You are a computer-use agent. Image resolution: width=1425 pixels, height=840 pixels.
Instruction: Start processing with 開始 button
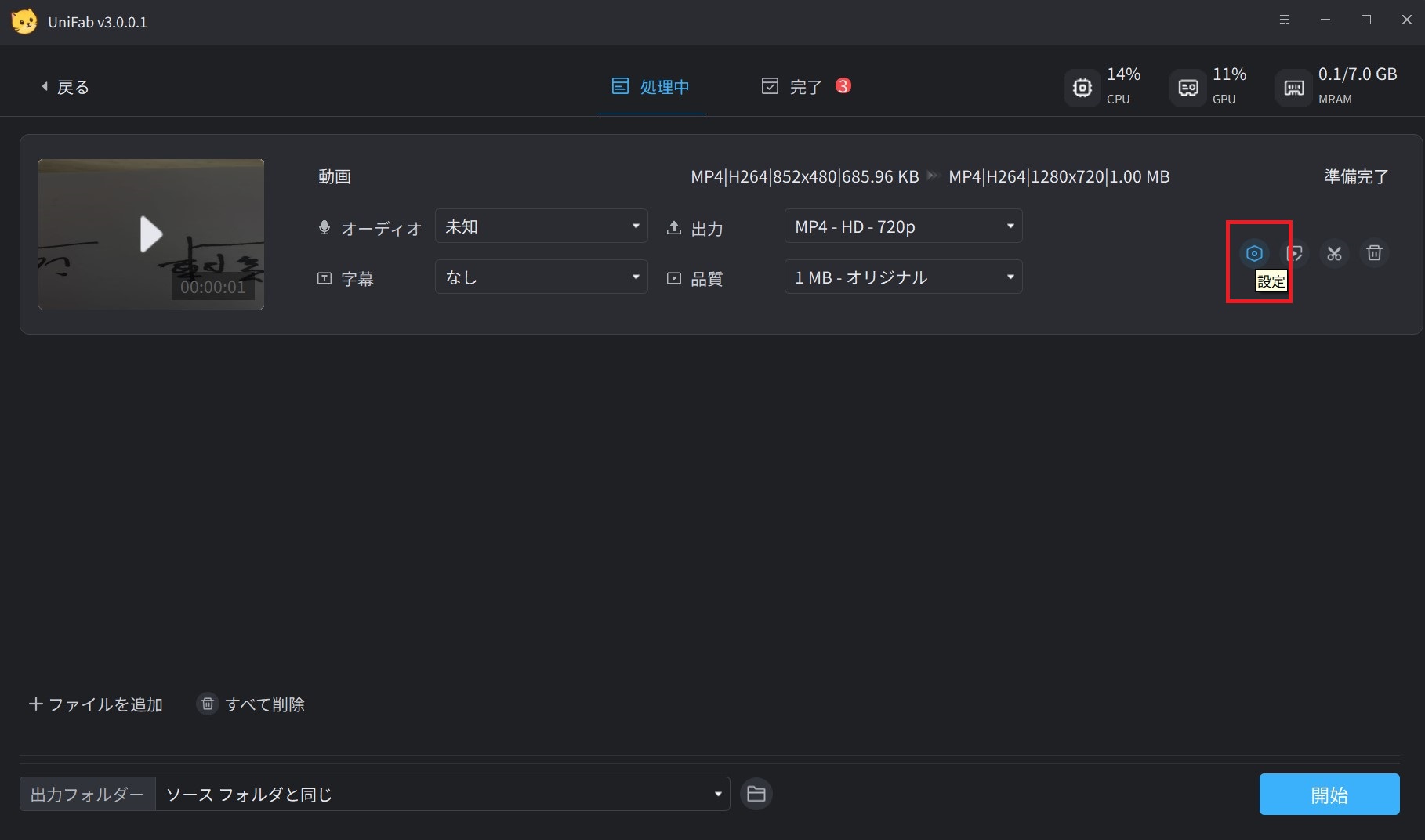[1329, 795]
